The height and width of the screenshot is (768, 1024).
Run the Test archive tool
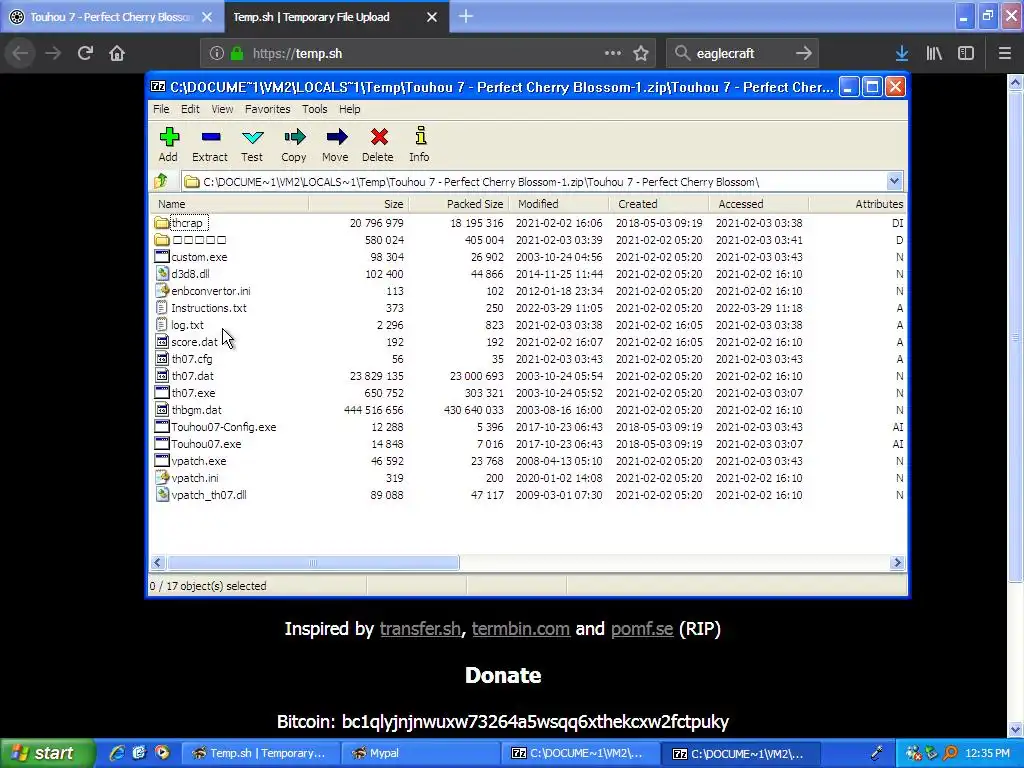(252, 137)
